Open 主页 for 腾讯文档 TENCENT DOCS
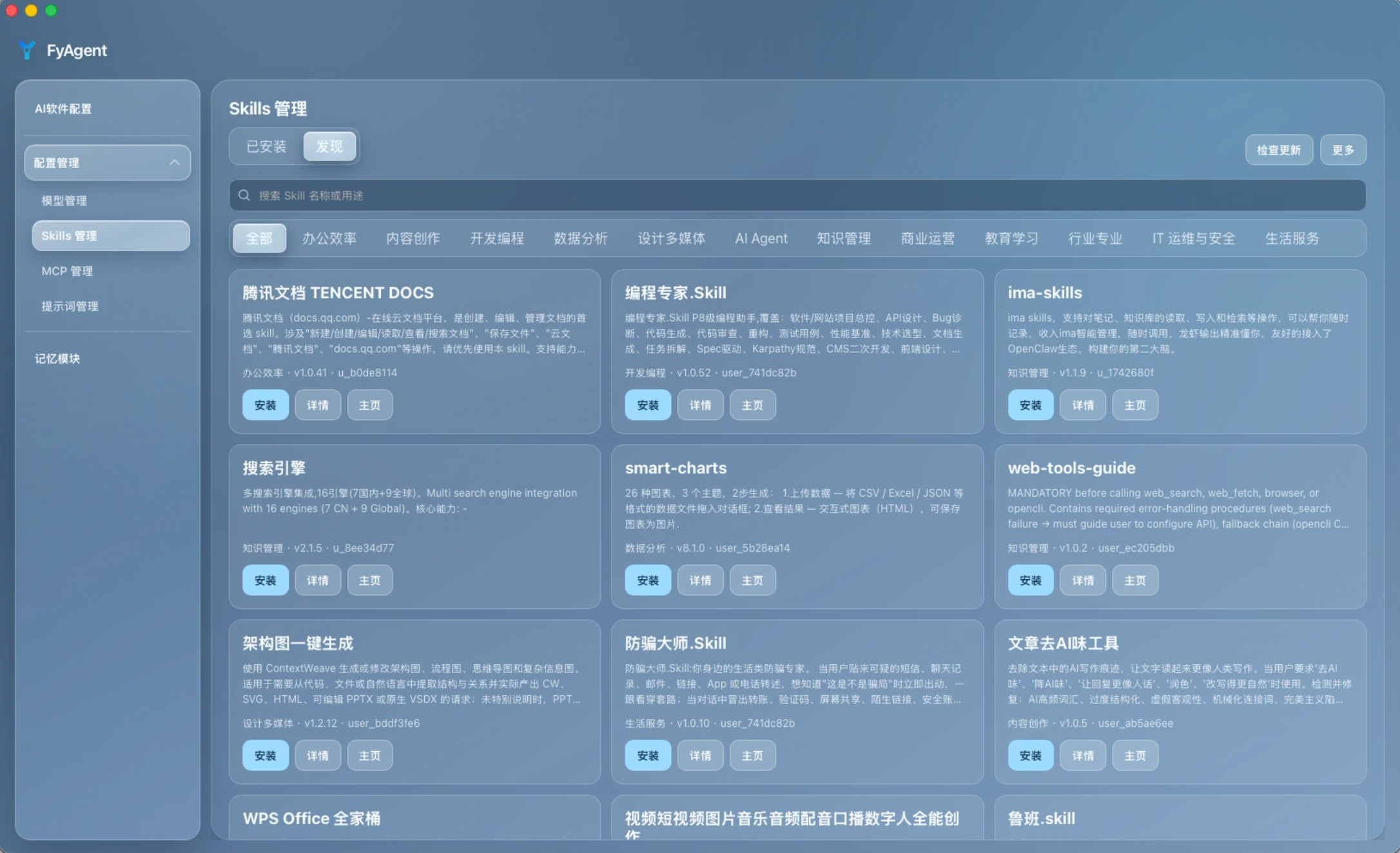 pyautogui.click(x=370, y=405)
